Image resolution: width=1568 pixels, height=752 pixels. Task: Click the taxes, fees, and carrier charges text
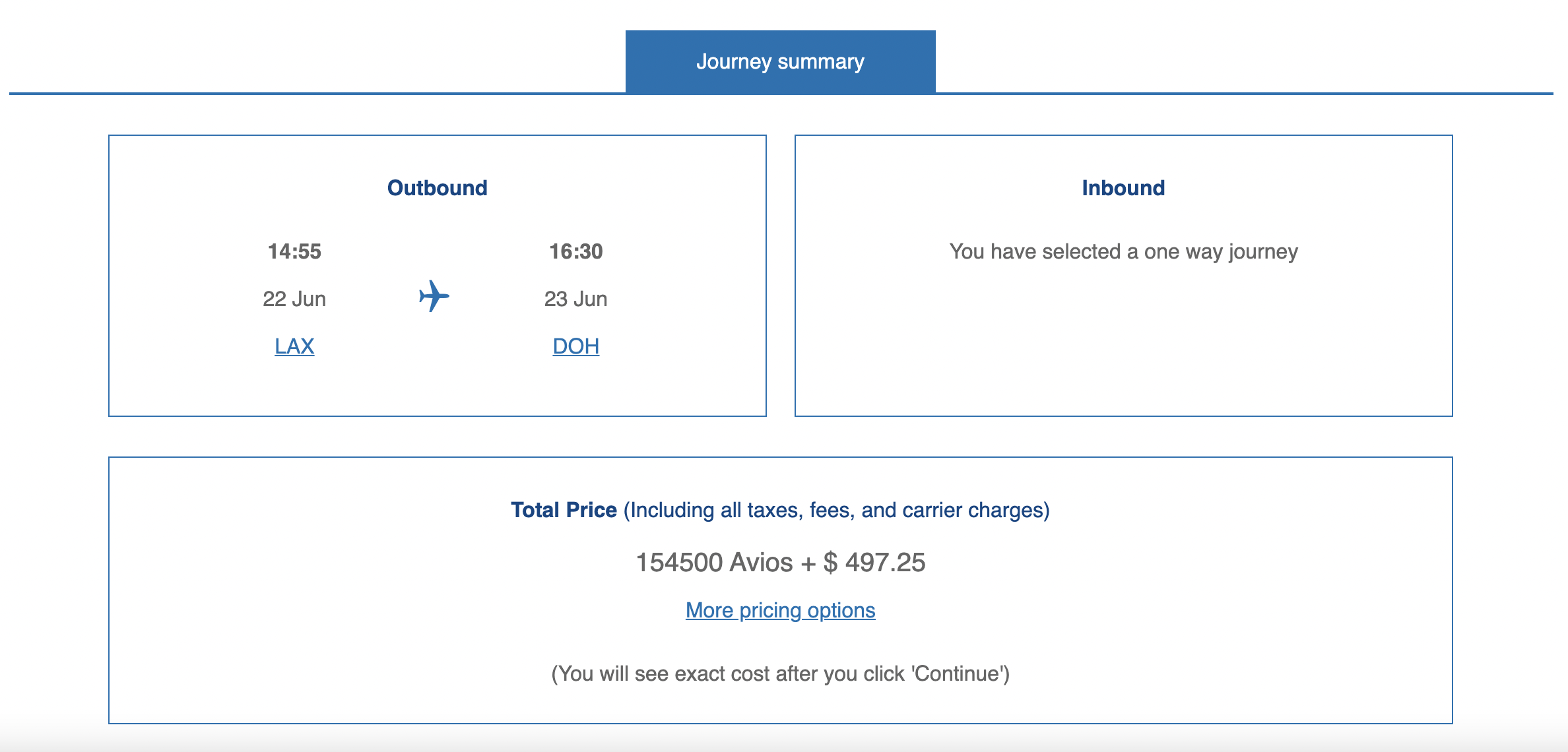[x=836, y=510]
